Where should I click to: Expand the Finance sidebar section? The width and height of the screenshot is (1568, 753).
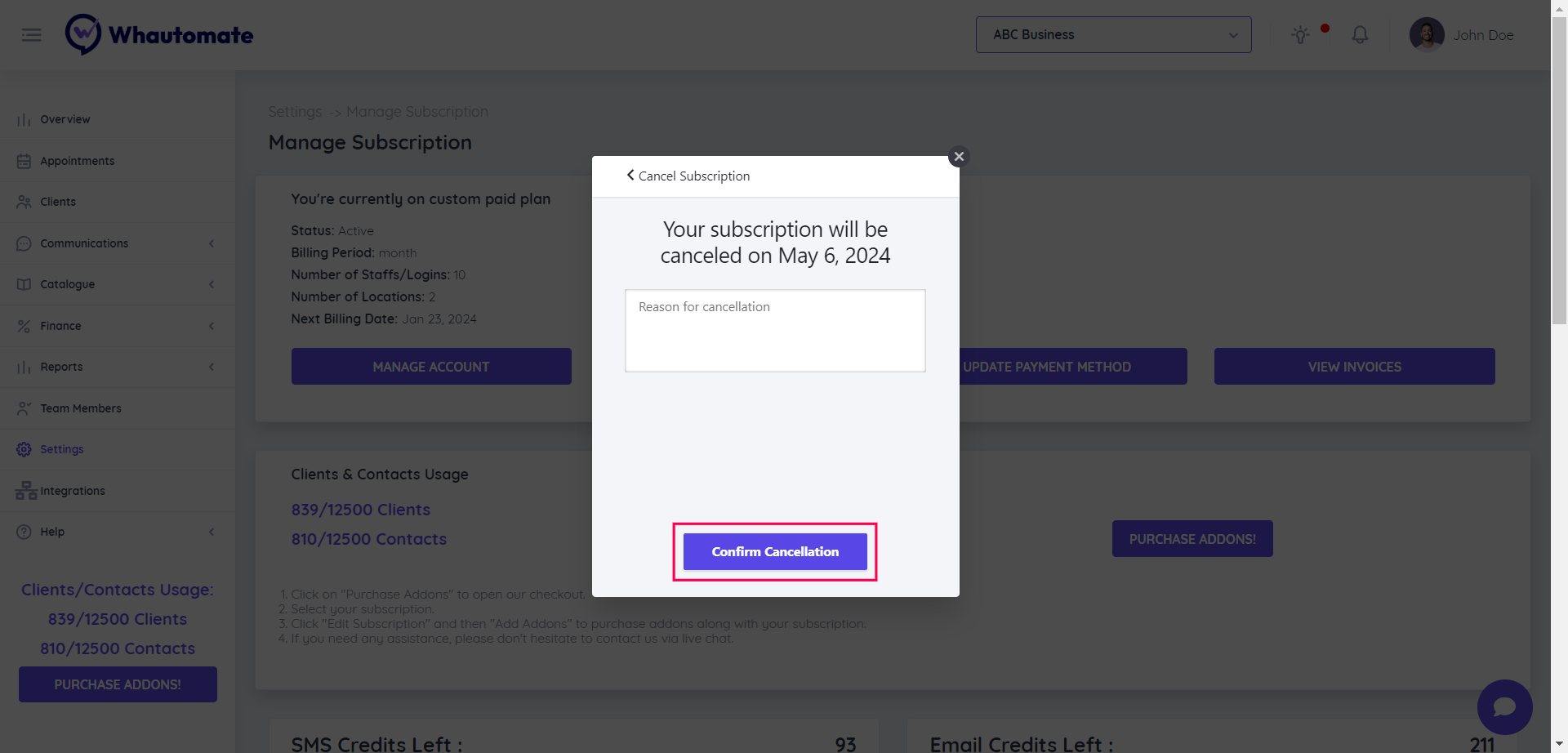click(x=212, y=326)
